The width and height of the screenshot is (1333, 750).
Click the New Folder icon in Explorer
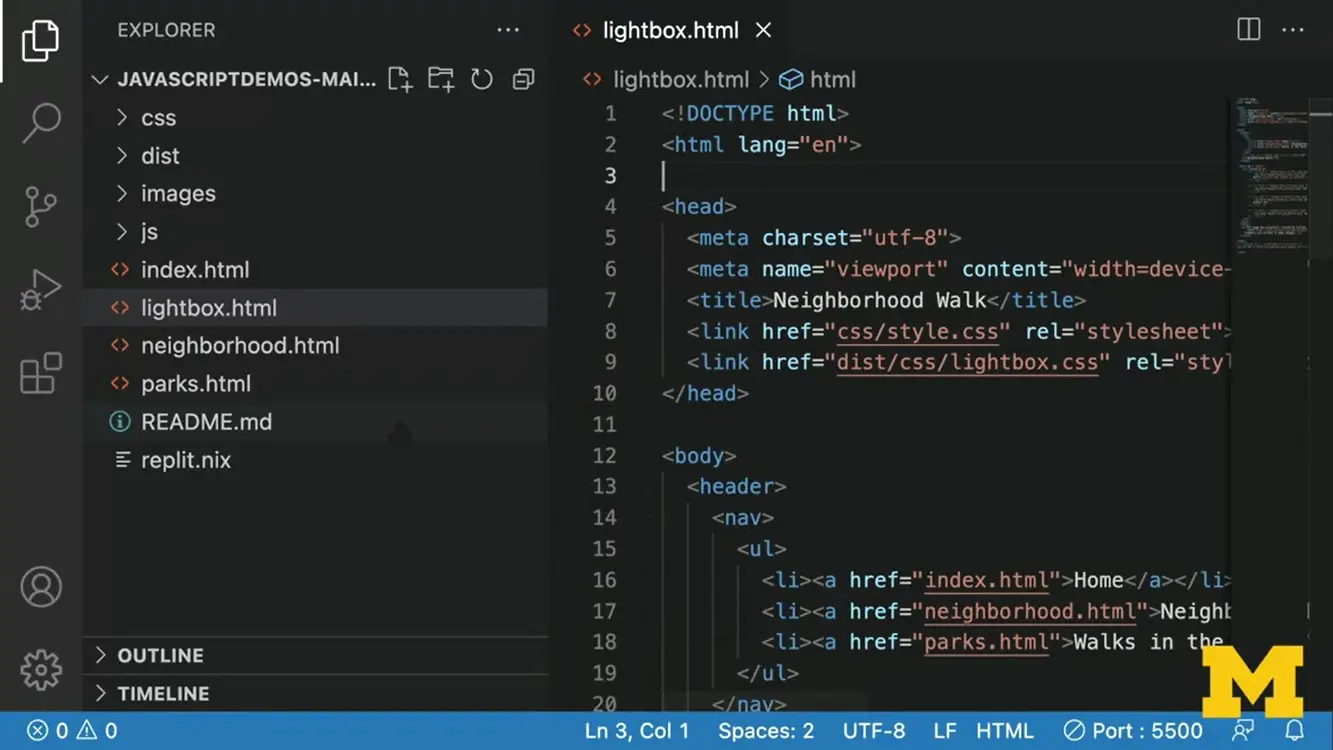point(441,79)
